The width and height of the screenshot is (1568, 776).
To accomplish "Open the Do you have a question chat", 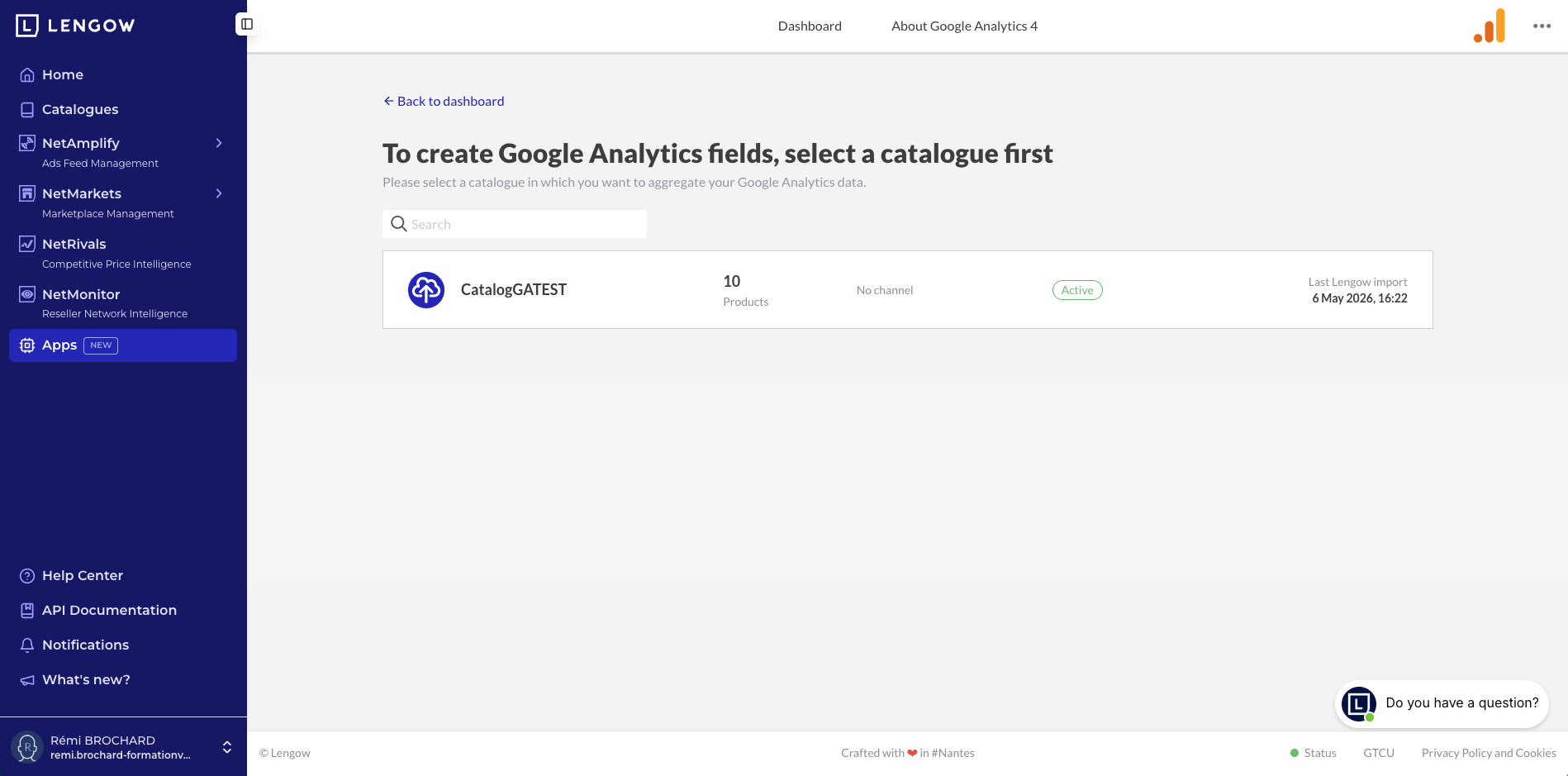I will point(1442,703).
